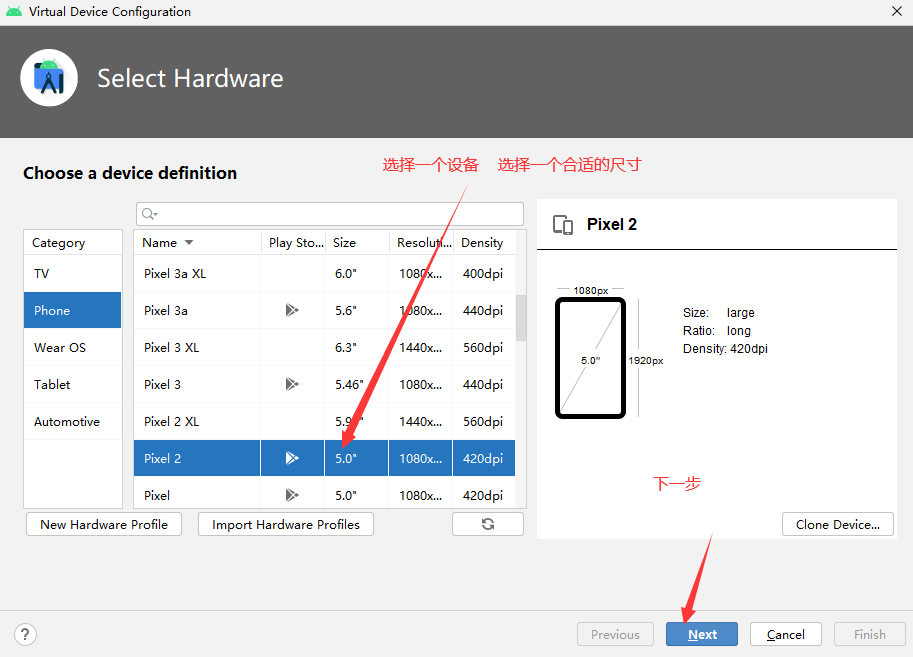Viewport: 913px width, 657px height.
Task: Click the Play Store column header
Action: 293,243
